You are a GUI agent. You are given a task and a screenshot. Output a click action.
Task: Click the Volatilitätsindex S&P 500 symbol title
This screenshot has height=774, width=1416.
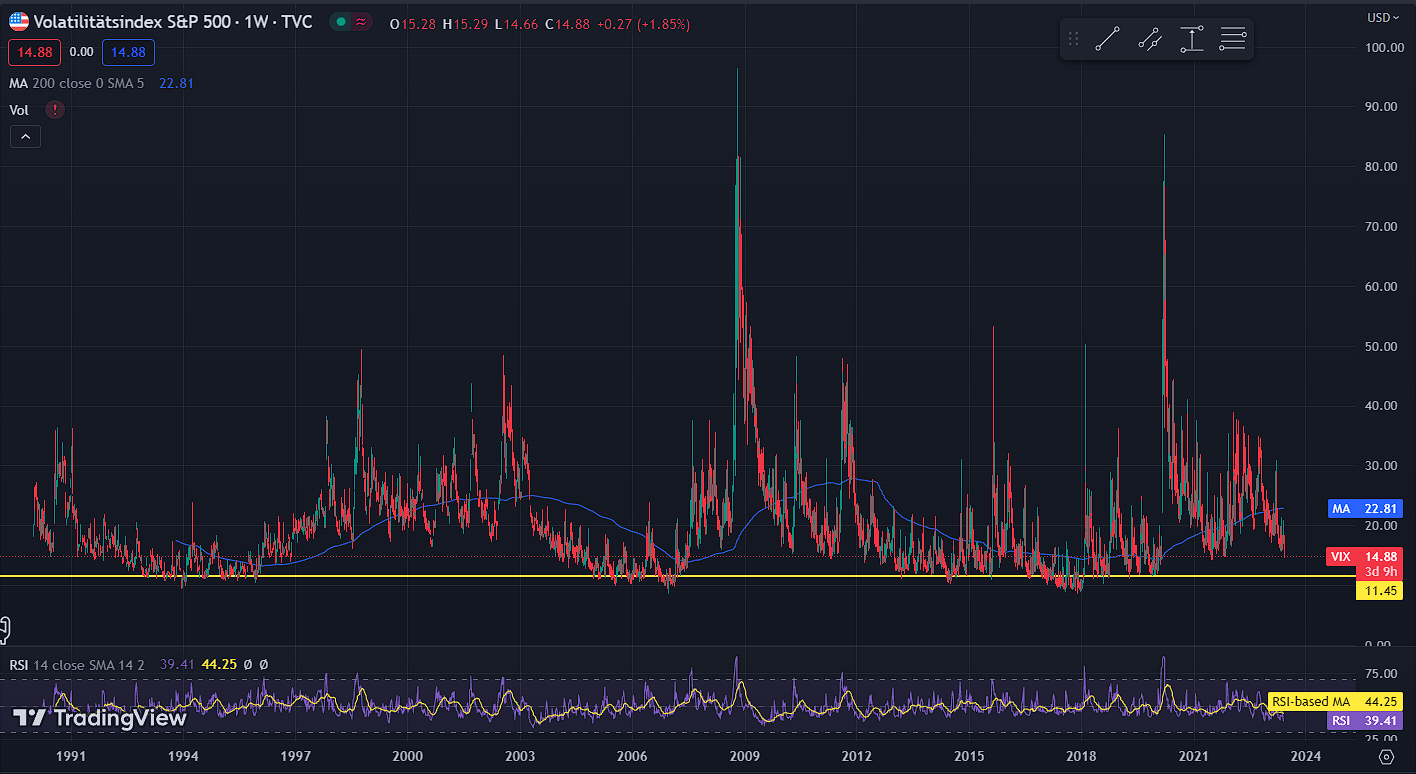tap(173, 22)
